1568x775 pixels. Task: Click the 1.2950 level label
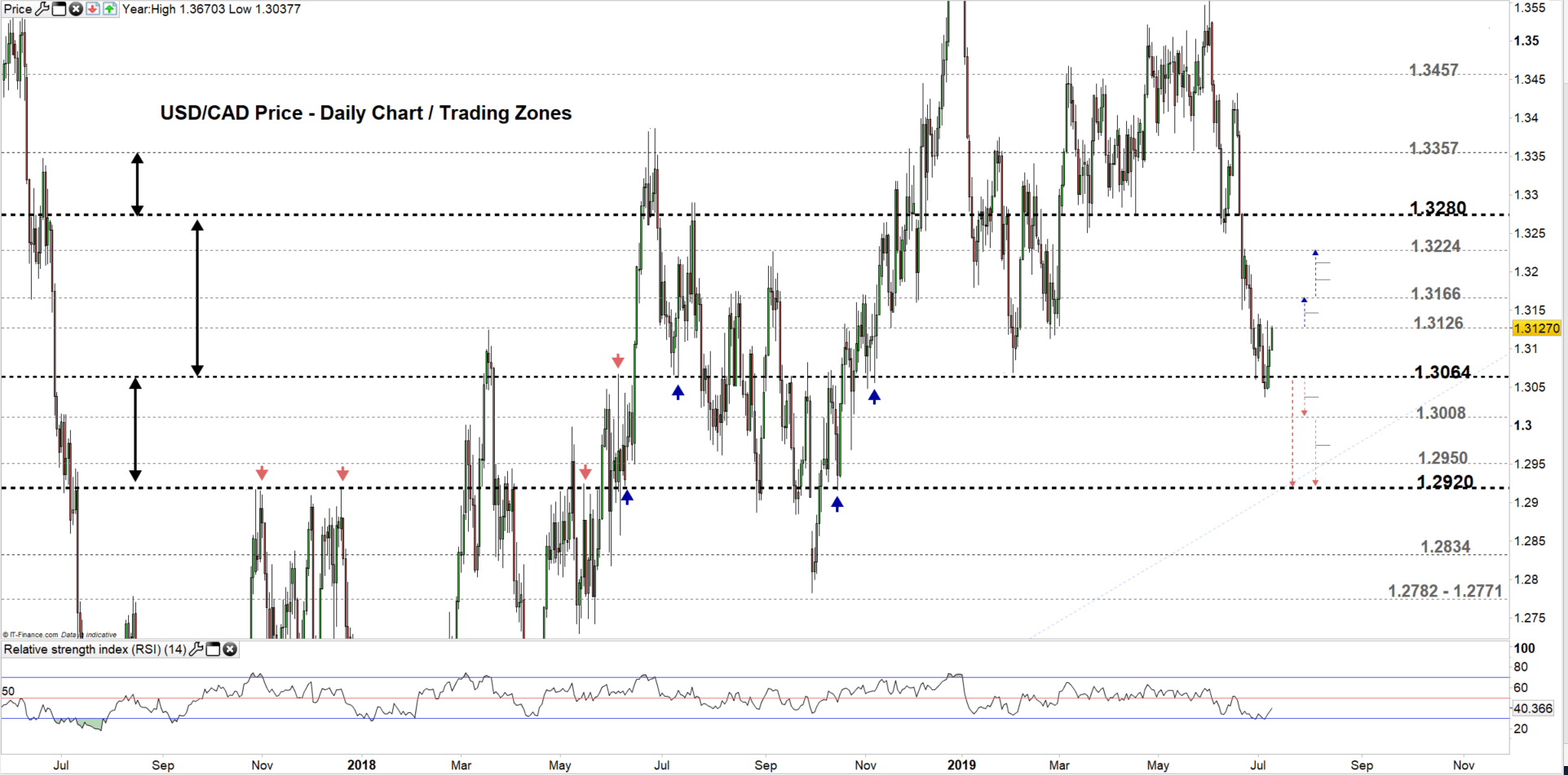point(1442,458)
